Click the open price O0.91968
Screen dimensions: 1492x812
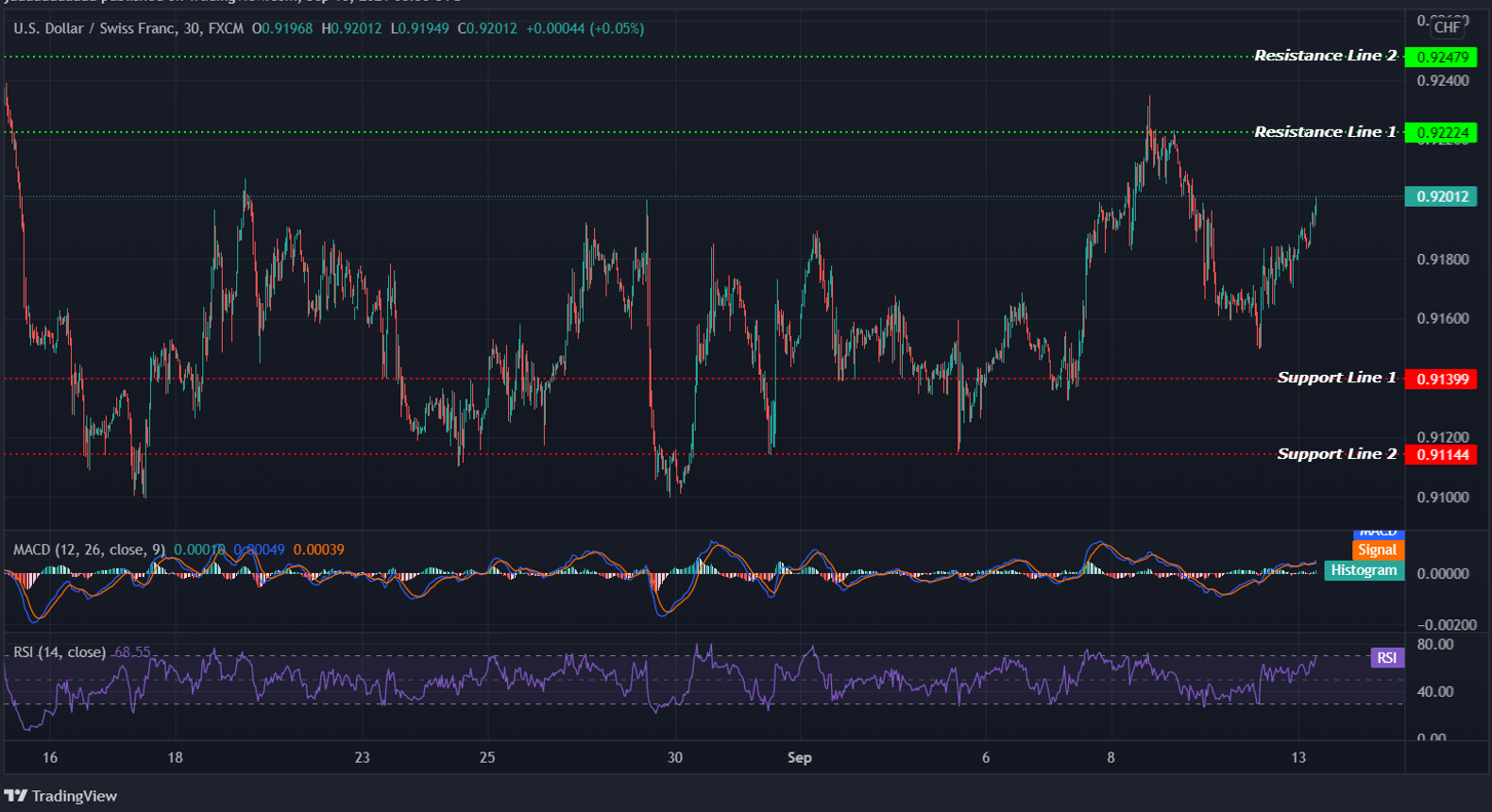(x=282, y=28)
